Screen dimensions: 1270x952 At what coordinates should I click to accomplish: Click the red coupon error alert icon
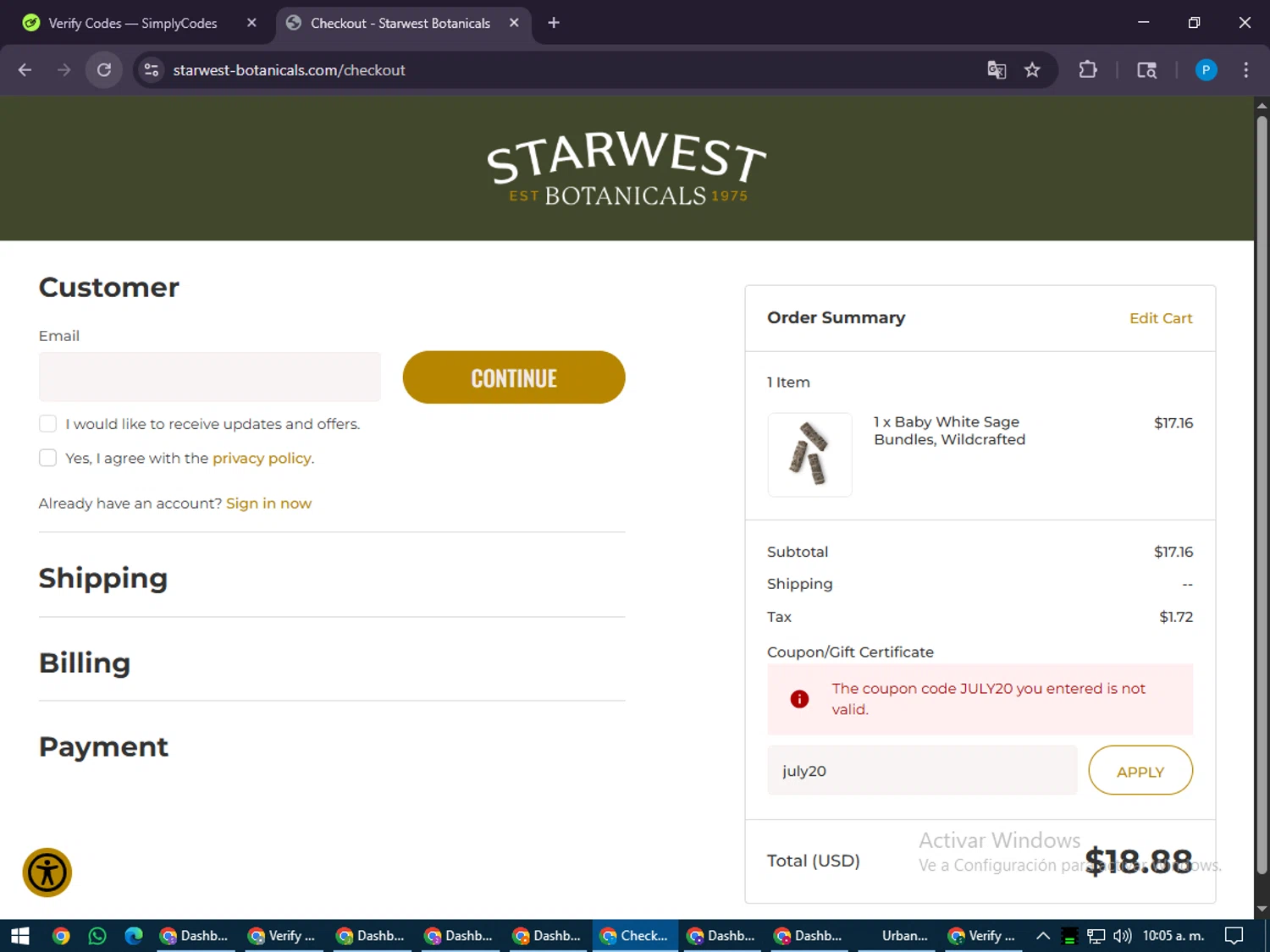coord(799,699)
